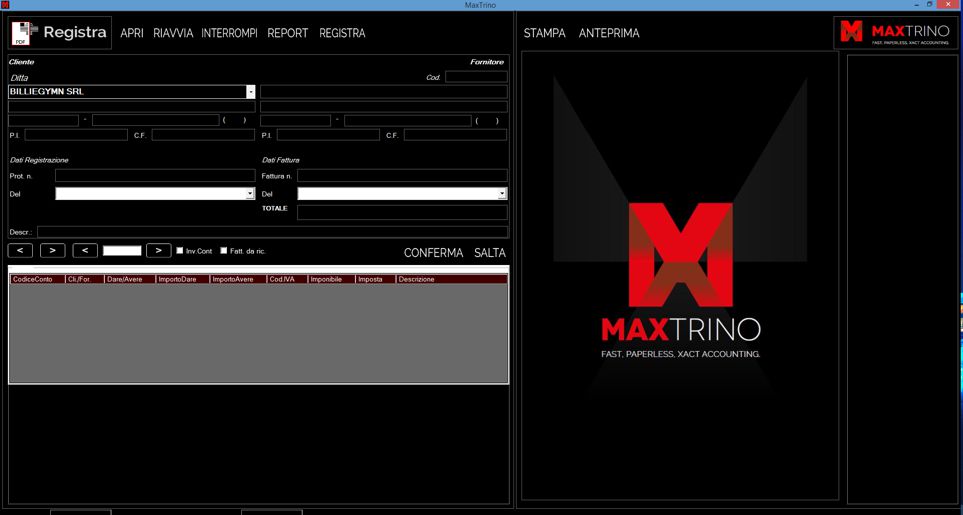Click the ImportoAvere column header

(238, 279)
